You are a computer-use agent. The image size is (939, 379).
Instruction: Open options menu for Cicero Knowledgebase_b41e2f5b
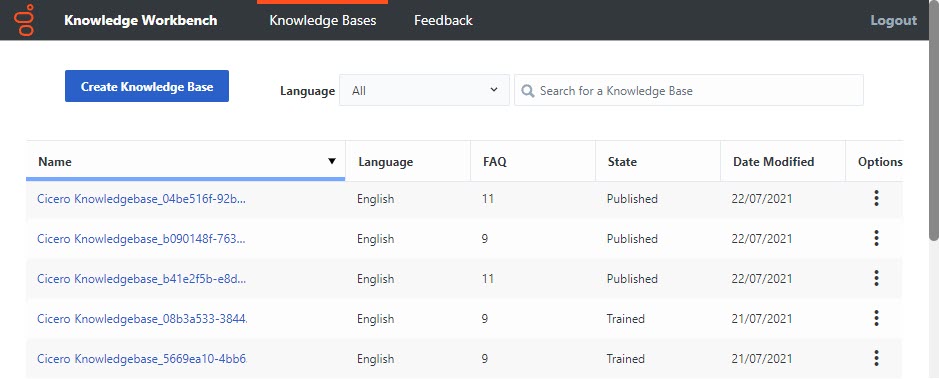[876, 278]
